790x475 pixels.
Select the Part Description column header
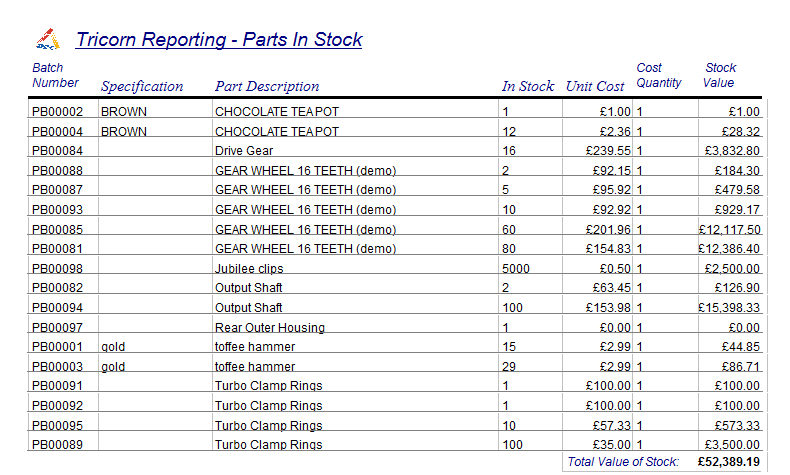(267, 86)
